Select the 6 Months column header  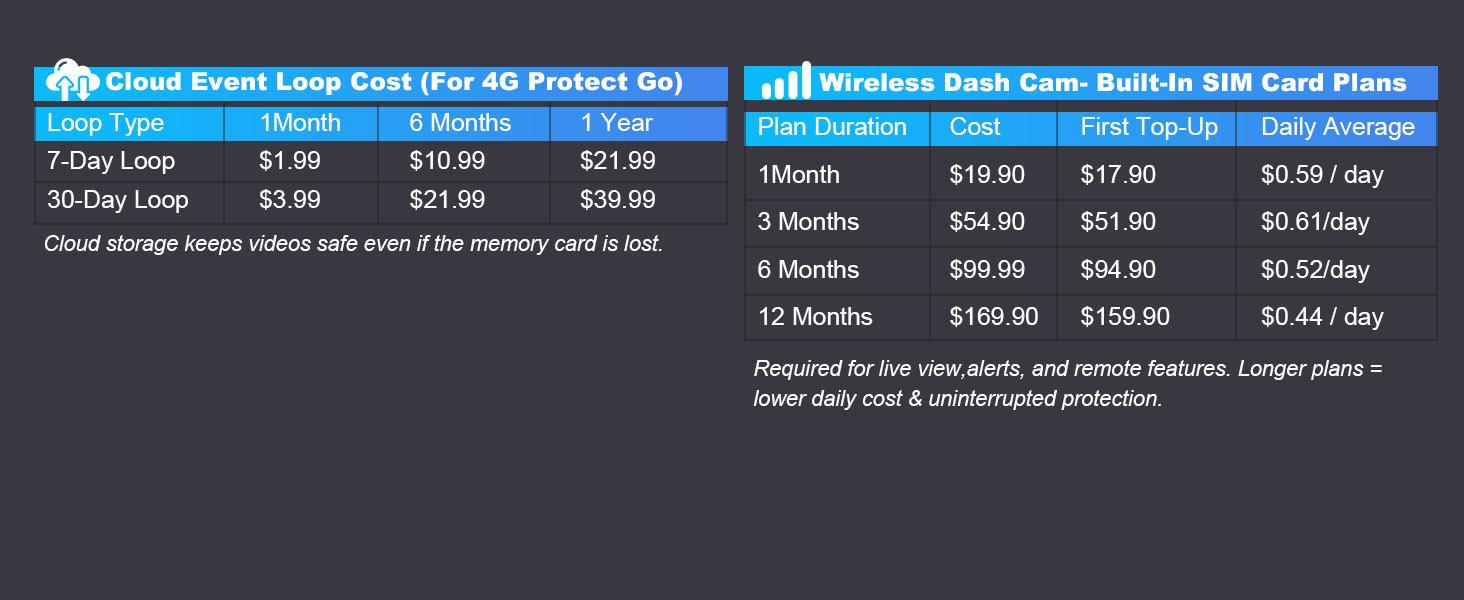click(460, 123)
